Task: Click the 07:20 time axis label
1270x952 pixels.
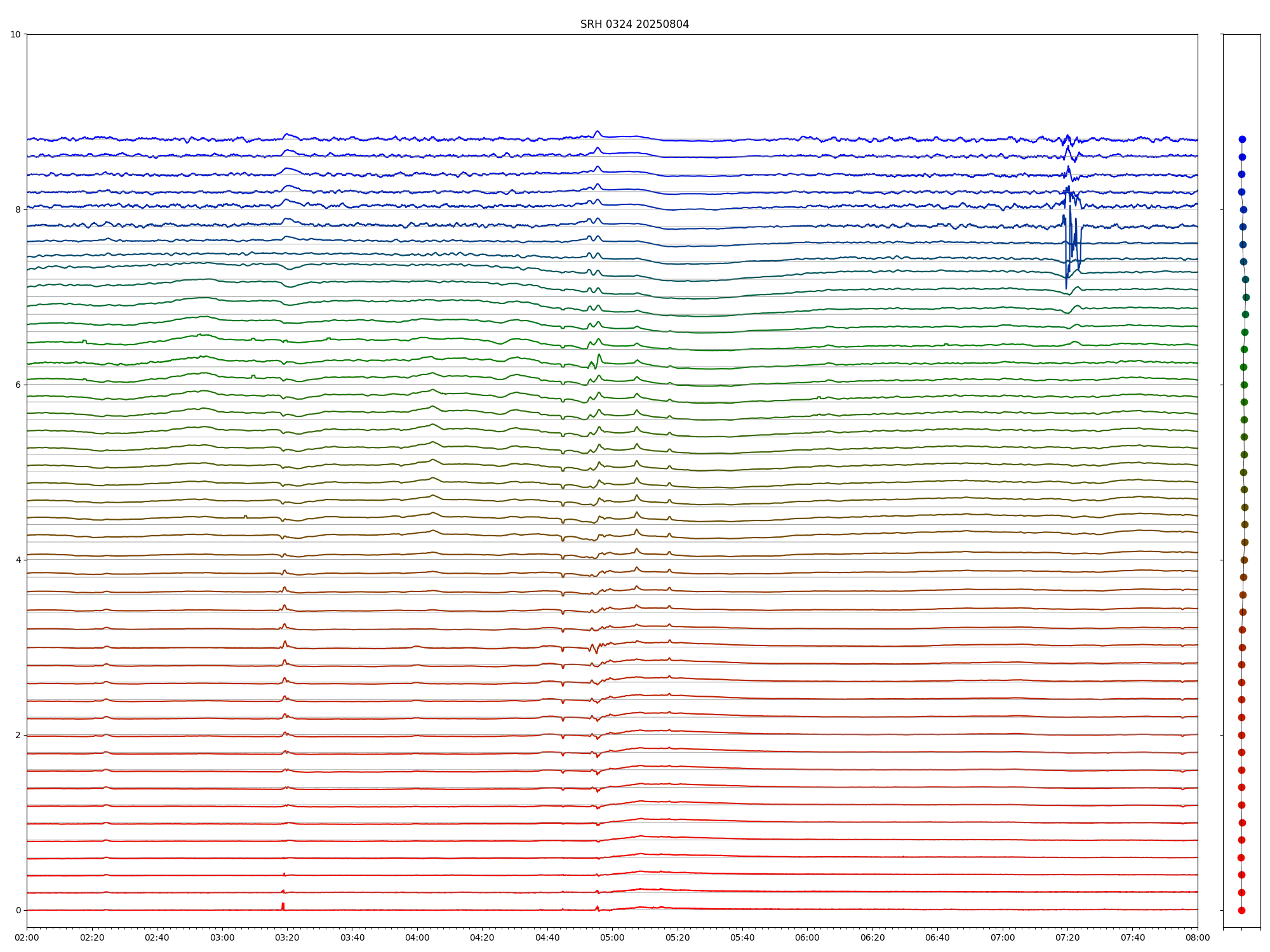Action: point(1067,937)
